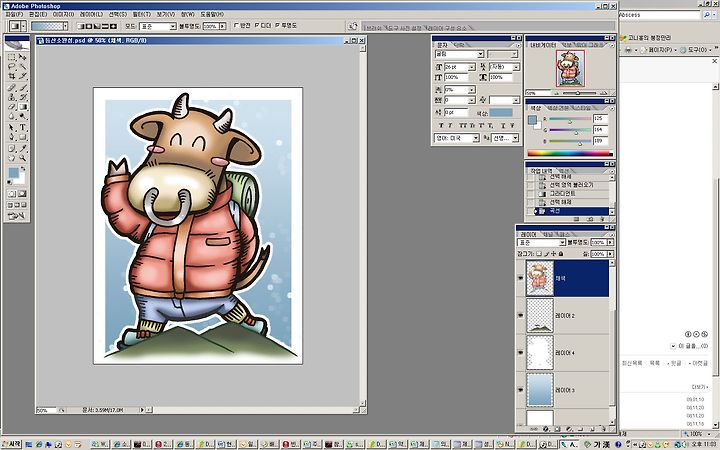Select the Zoom tool

(x=22, y=158)
